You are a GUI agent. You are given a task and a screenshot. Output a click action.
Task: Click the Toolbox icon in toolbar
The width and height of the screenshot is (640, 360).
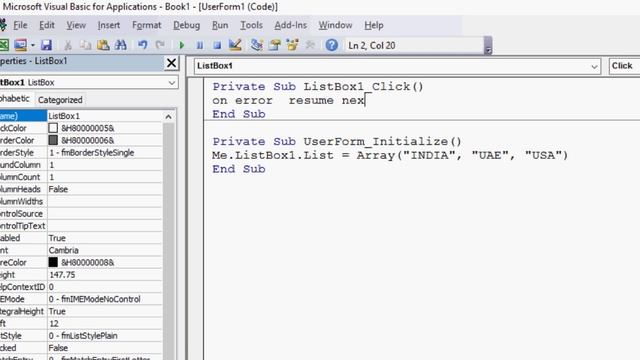pyautogui.click(x=310, y=45)
